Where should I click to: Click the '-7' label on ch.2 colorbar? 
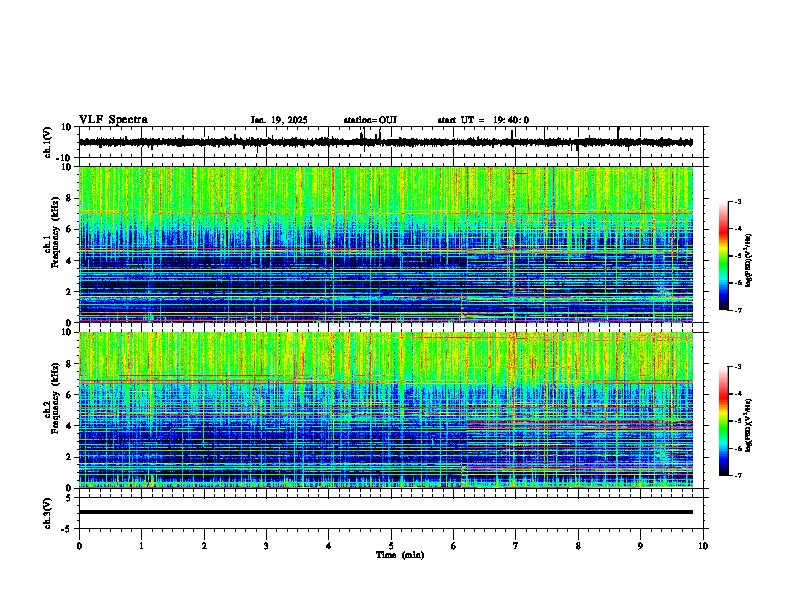pos(737,475)
